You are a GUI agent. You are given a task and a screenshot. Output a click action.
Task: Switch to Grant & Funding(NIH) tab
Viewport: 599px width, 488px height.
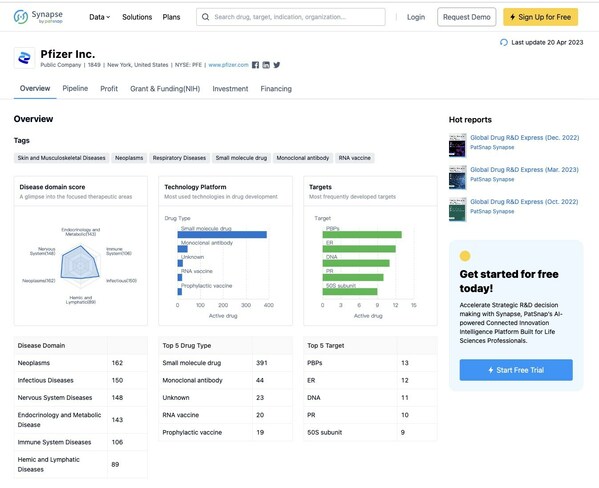tap(165, 89)
